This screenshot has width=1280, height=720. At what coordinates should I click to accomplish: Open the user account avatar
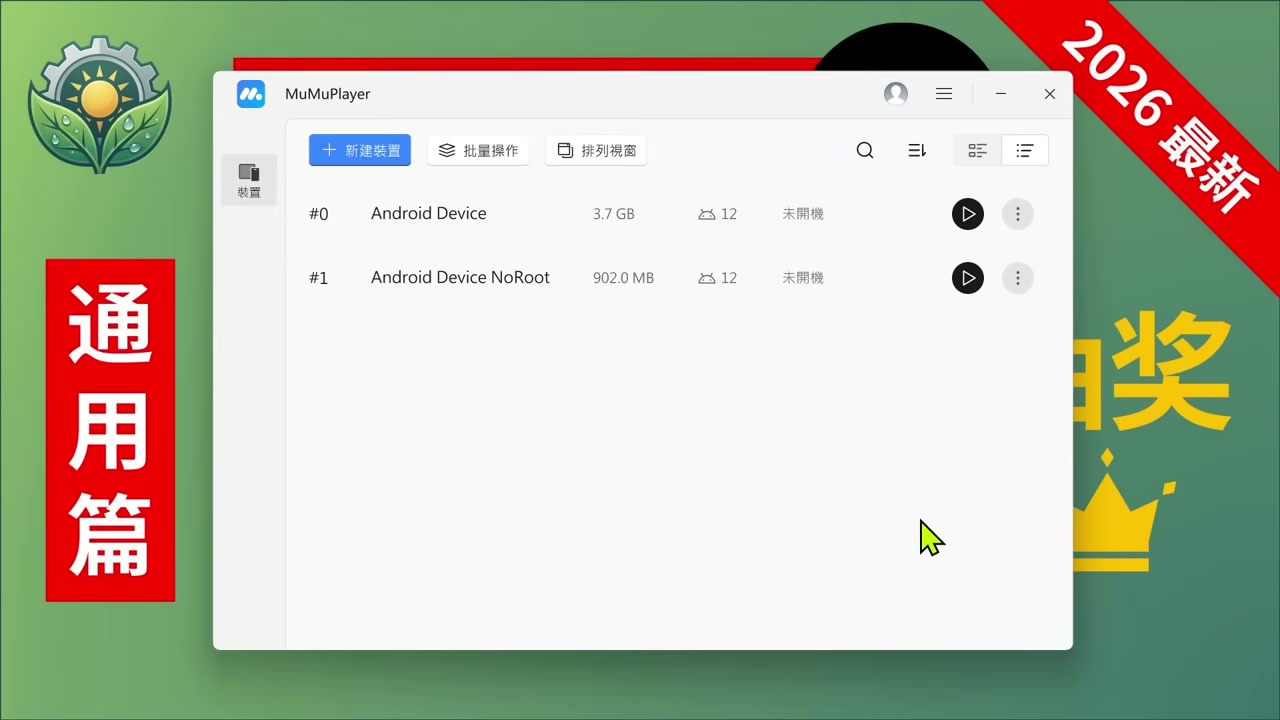coord(896,94)
